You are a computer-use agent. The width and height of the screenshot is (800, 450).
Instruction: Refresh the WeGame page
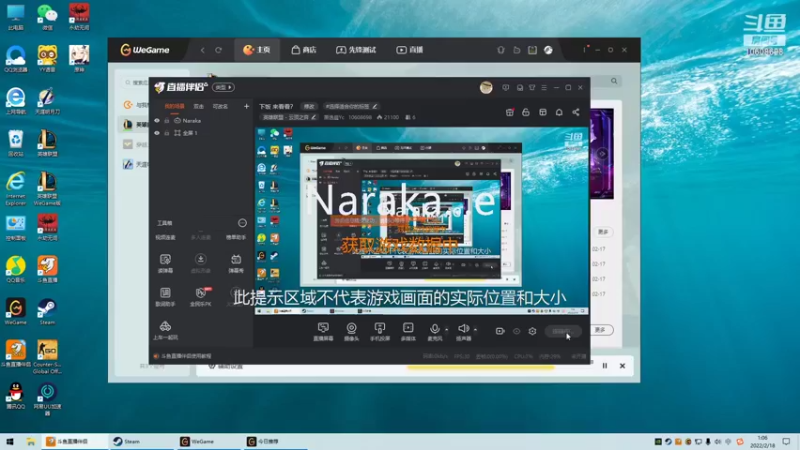click(x=218, y=50)
